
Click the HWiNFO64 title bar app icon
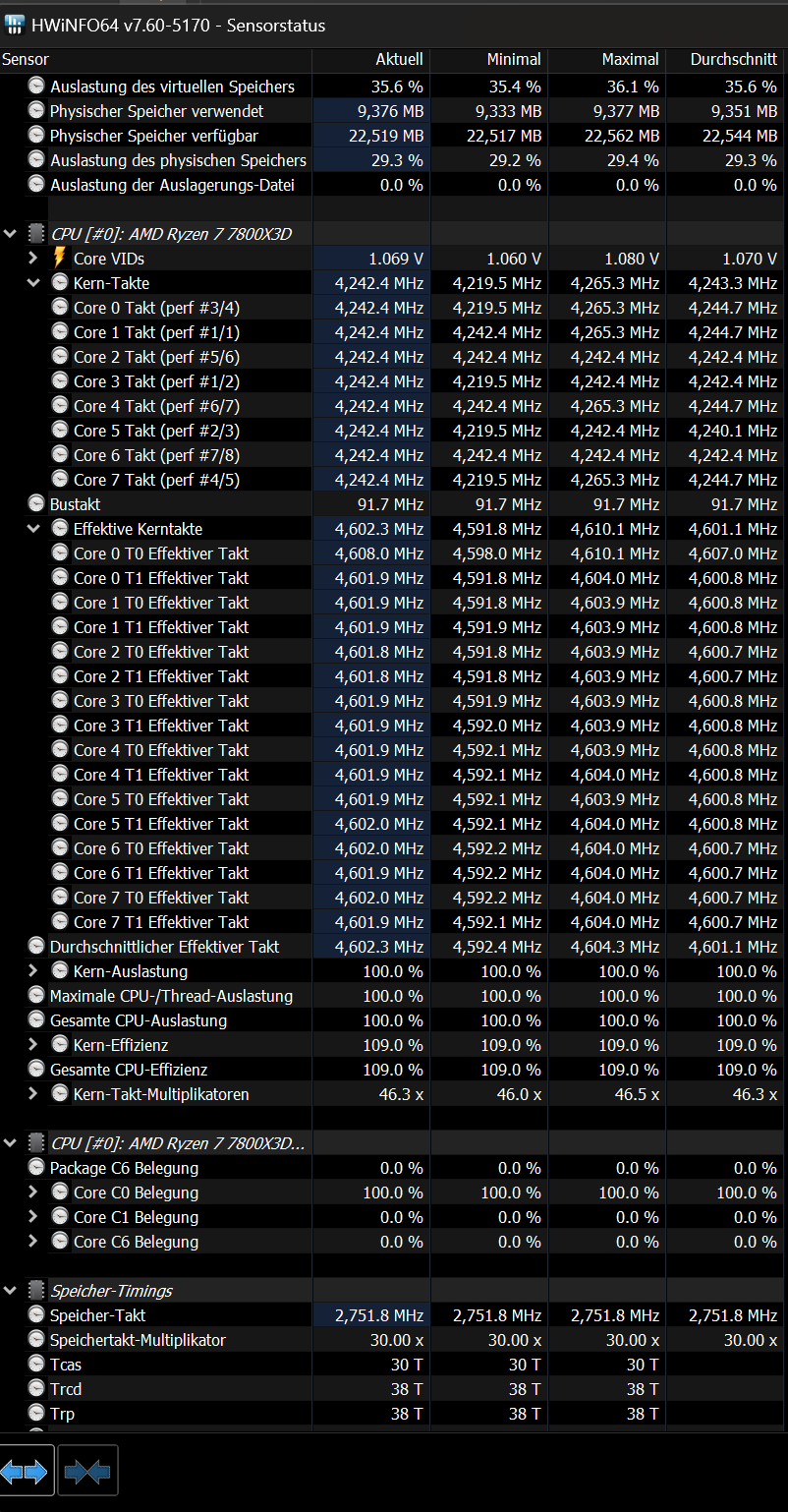pos(15,25)
